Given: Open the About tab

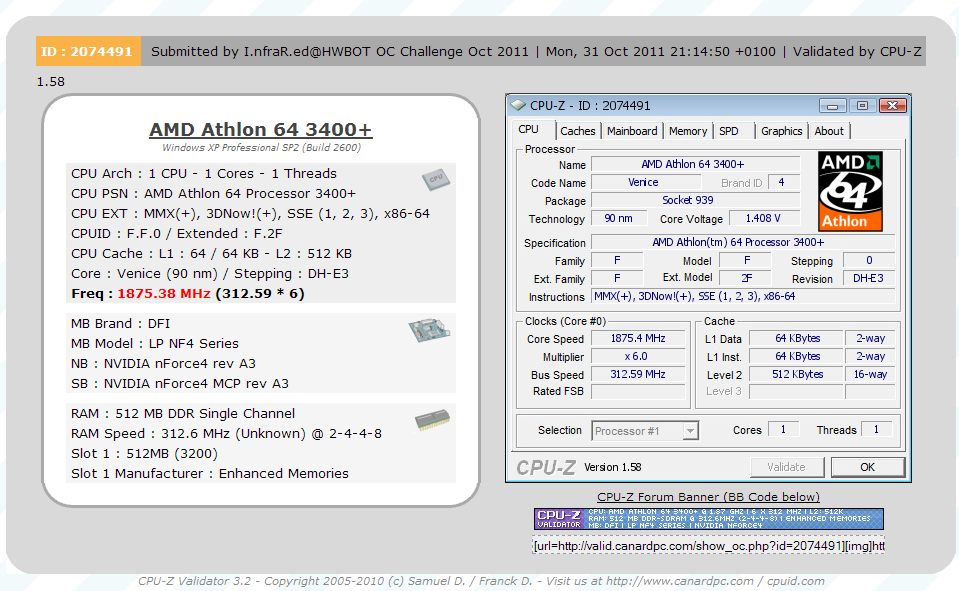Looking at the screenshot, I should click(829, 131).
